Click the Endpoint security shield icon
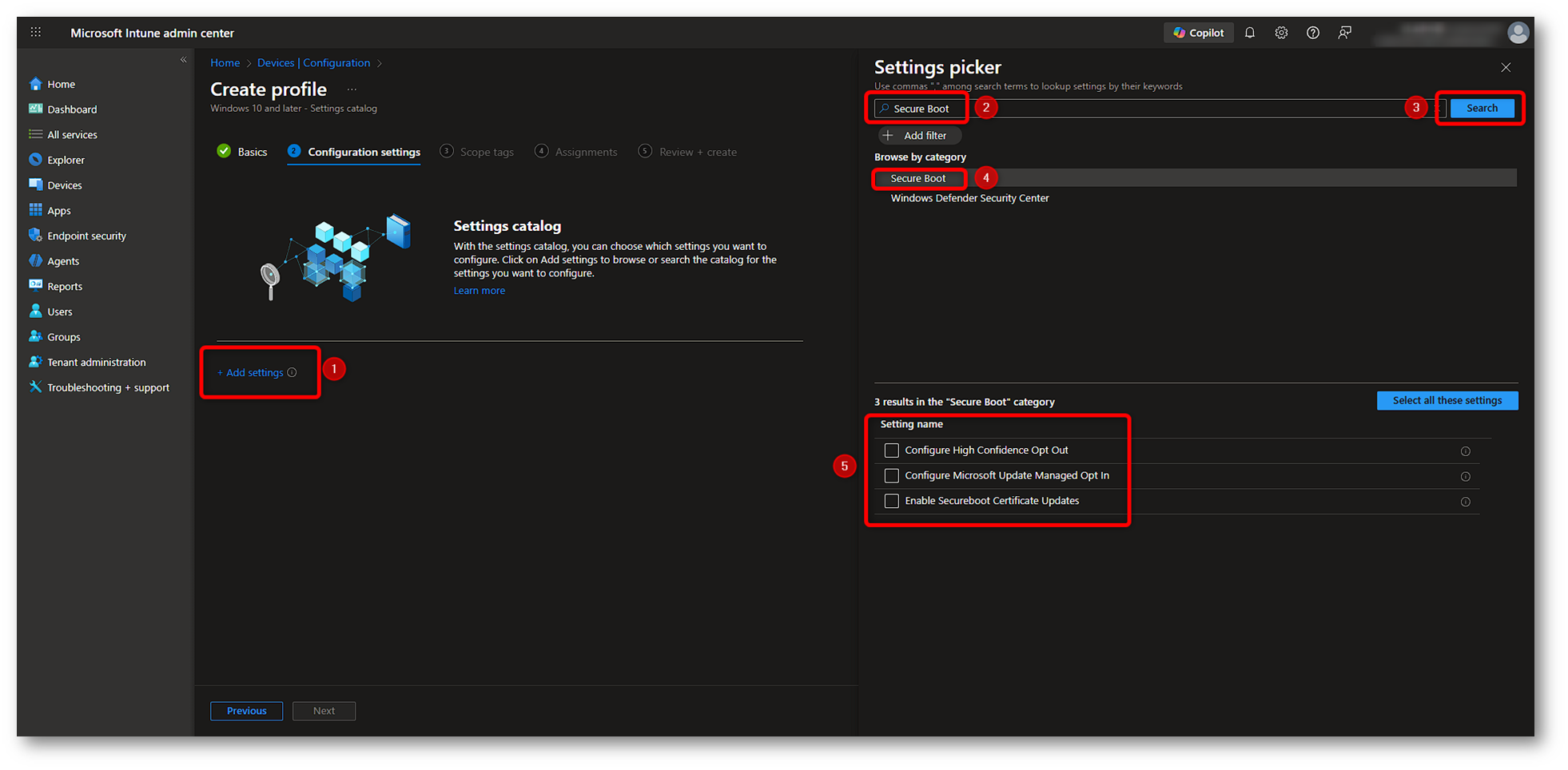Image resolution: width=1568 pixels, height=770 pixels. tap(35, 236)
